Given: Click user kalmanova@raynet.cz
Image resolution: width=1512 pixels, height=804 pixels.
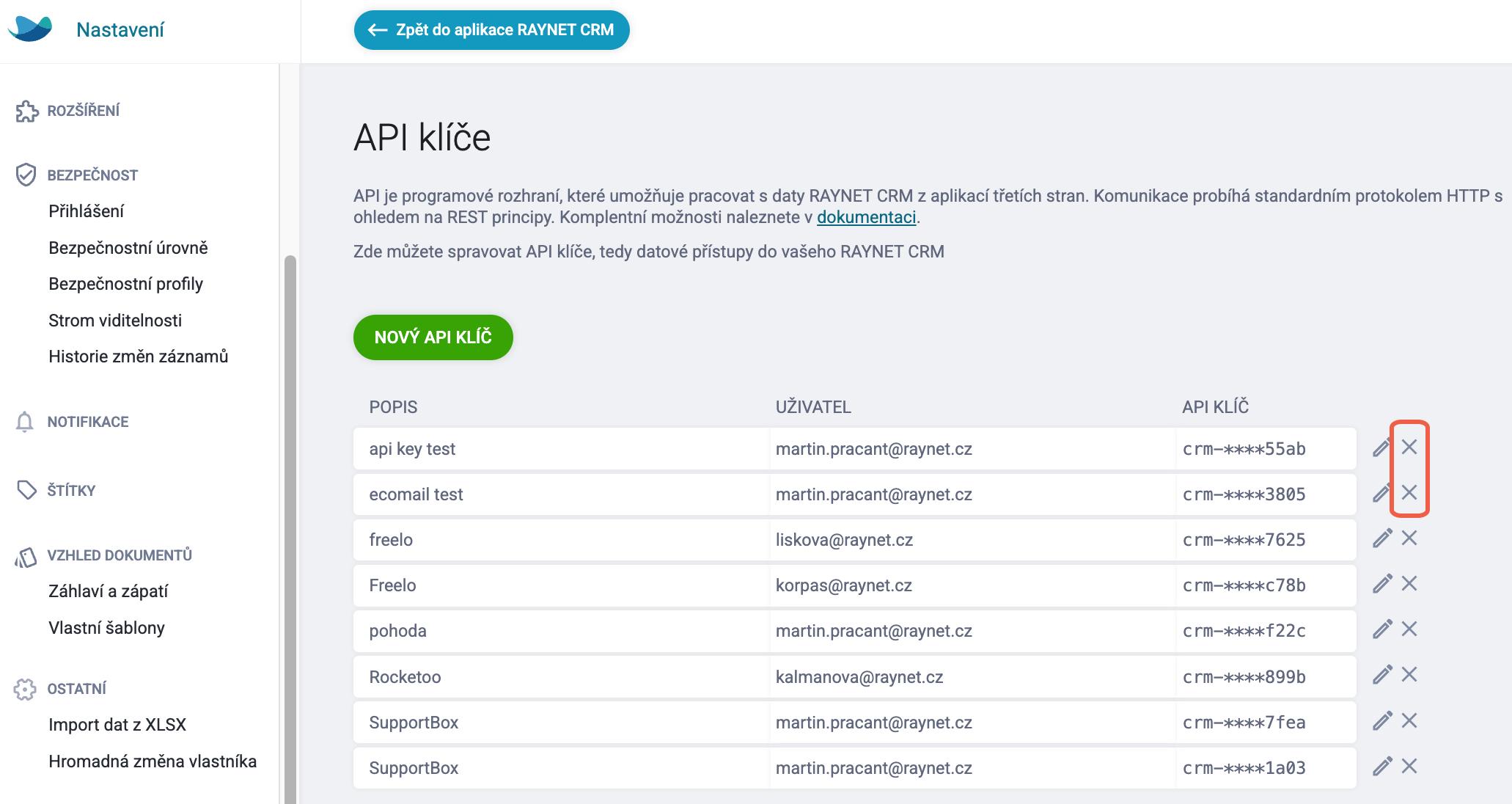Looking at the screenshot, I should (x=859, y=676).
